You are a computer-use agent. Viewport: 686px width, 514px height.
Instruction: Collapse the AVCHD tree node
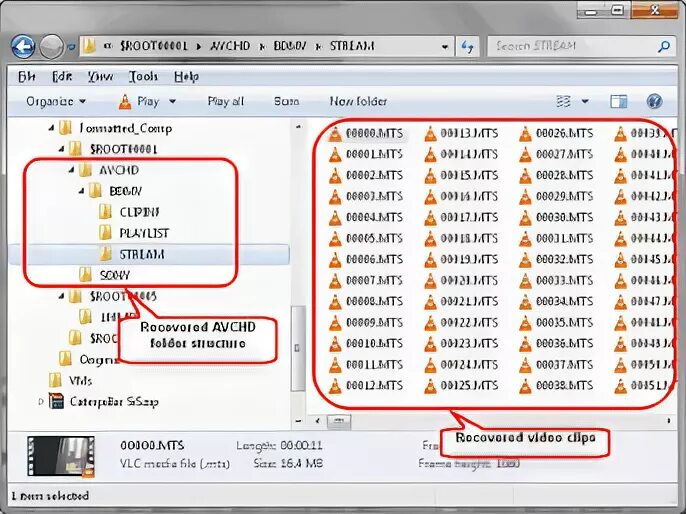[x=72, y=170]
